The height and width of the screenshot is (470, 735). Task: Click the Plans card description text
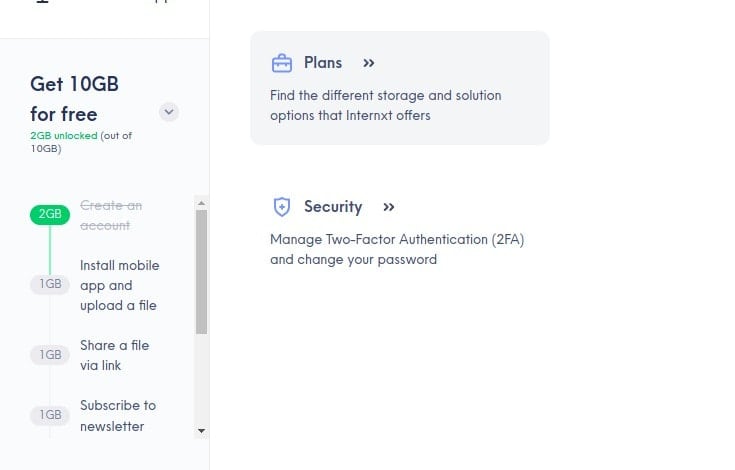tap(385, 105)
